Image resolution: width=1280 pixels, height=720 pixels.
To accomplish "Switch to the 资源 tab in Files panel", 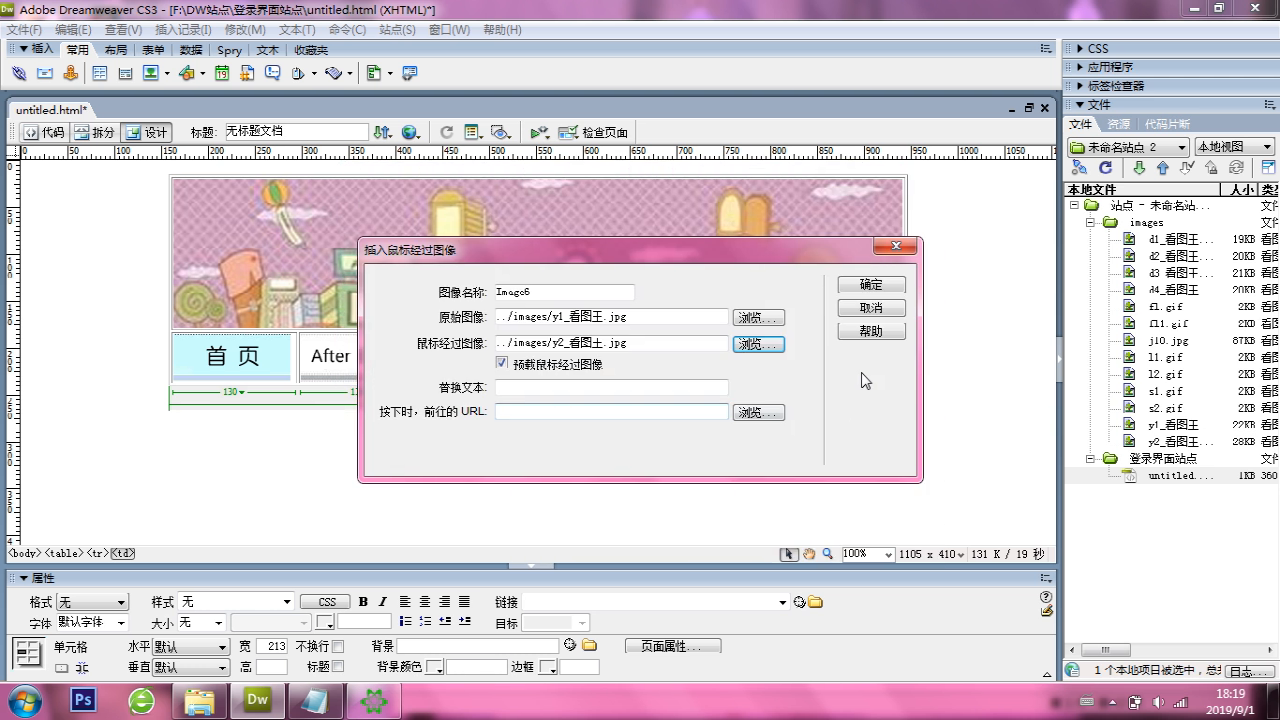I will coord(1118,124).
